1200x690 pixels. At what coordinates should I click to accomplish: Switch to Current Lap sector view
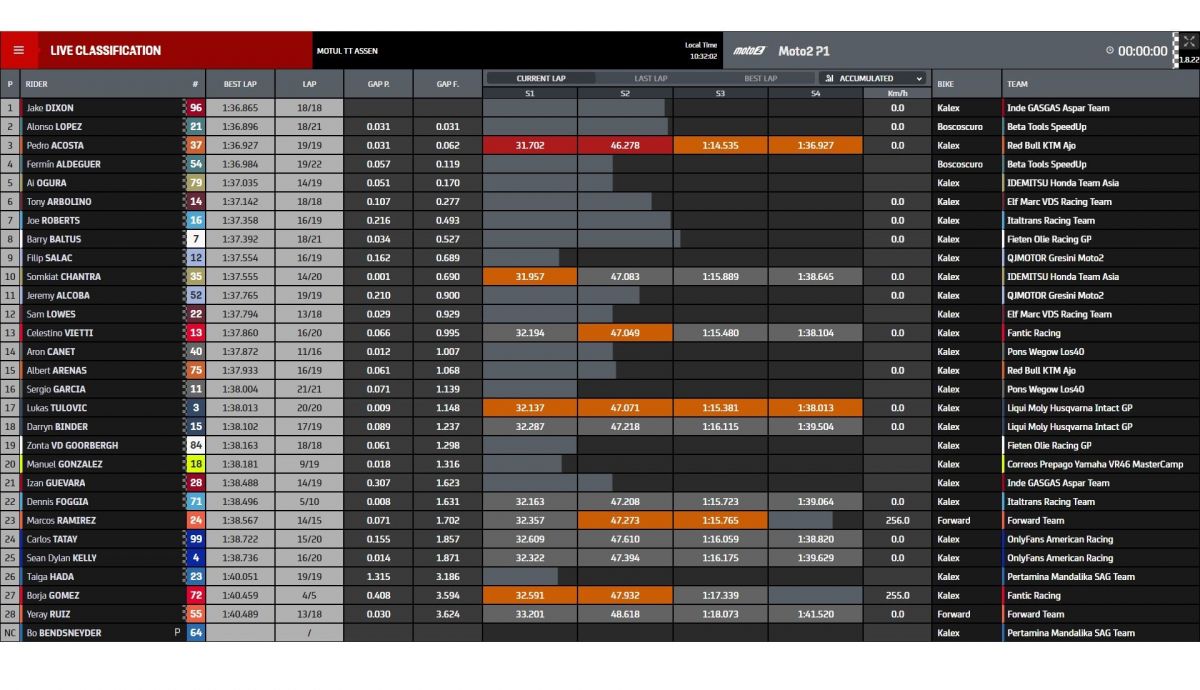540,78
